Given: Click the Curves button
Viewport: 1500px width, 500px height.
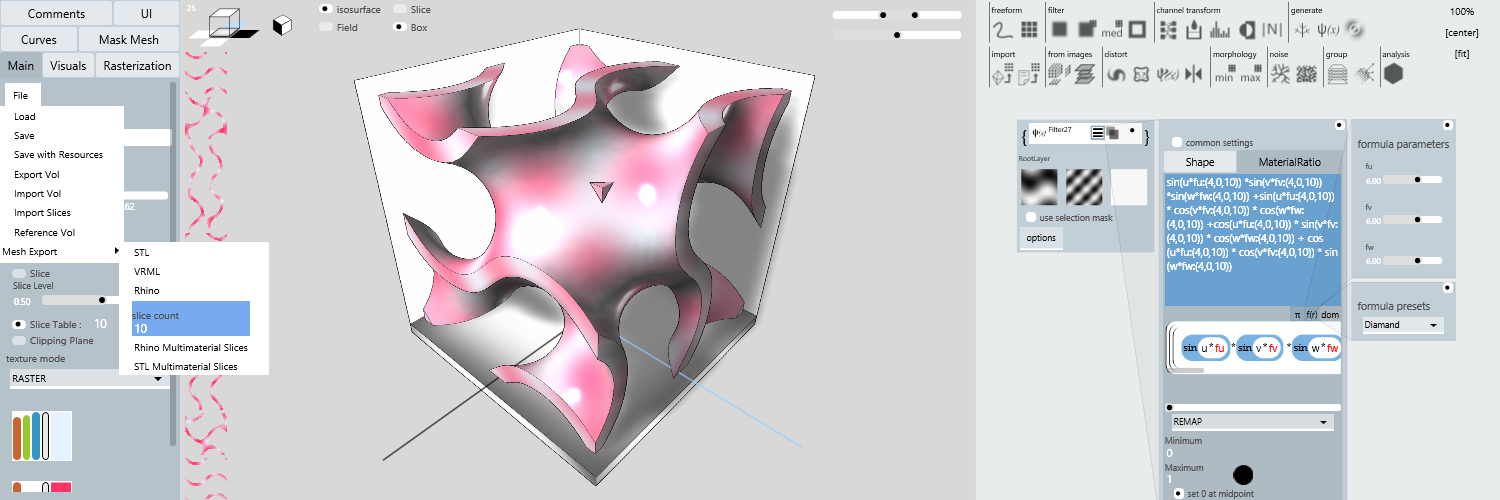Looking at the screenshot, I should [x=39, y=40].
